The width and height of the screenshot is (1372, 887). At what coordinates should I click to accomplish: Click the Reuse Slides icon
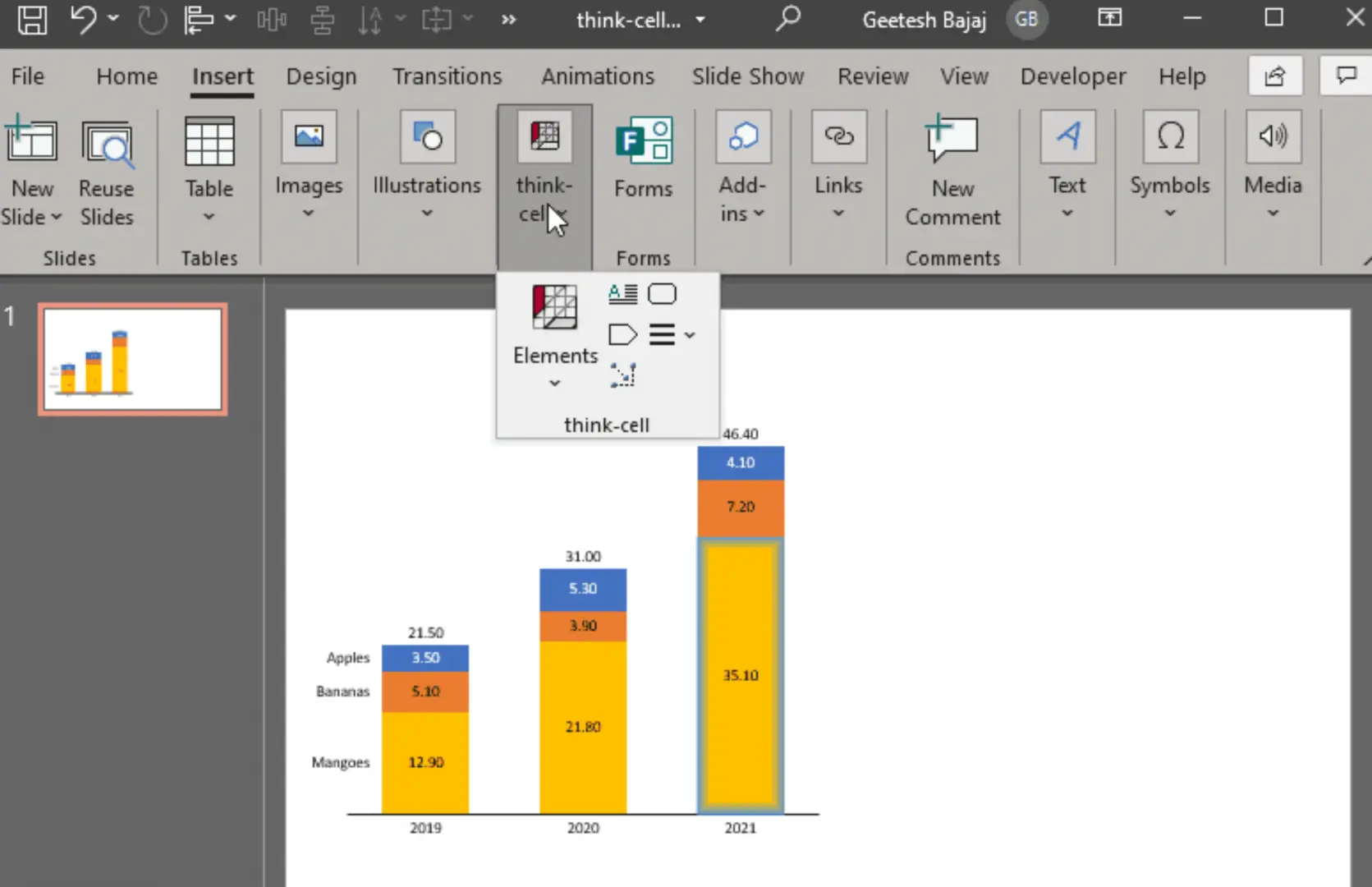[x=107, y=145]
